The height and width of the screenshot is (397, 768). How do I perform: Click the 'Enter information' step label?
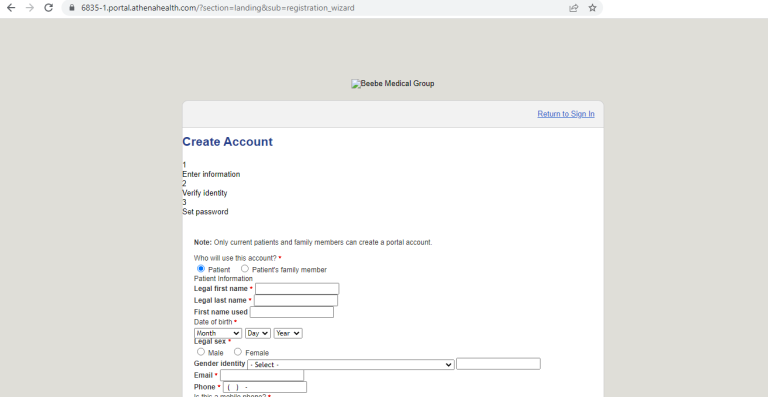pyautogui.click(x=211, y=174)
